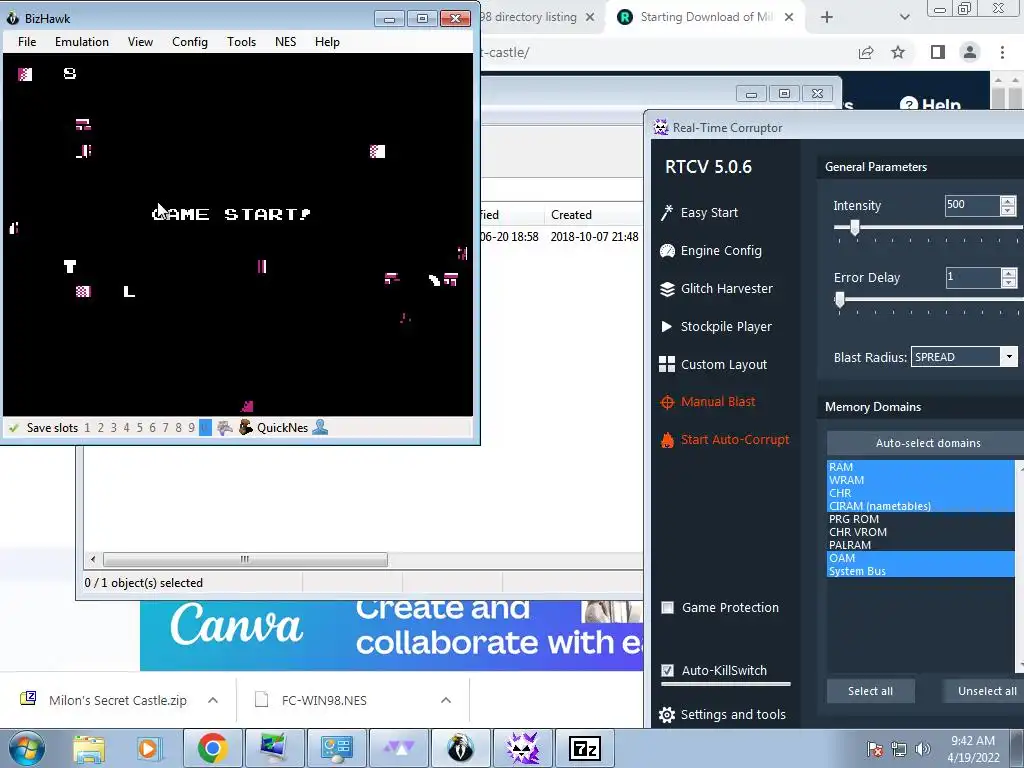Open Glitch Harvester layers icon
Viewport: 1024px width, 768px height.
(667, 289)
